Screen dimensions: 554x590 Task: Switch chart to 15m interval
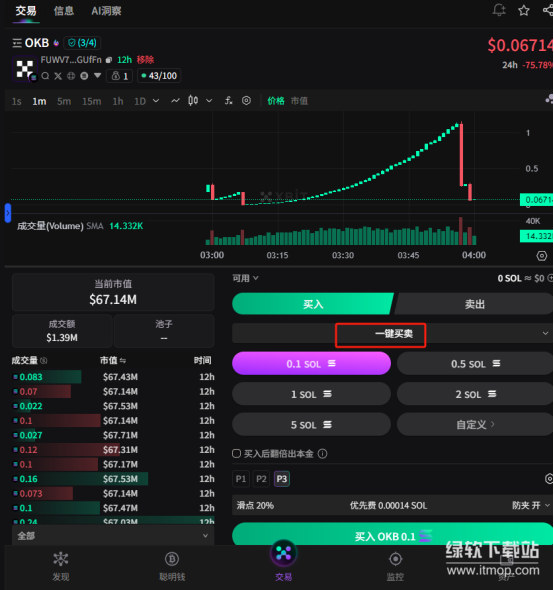tap(91, 101)
